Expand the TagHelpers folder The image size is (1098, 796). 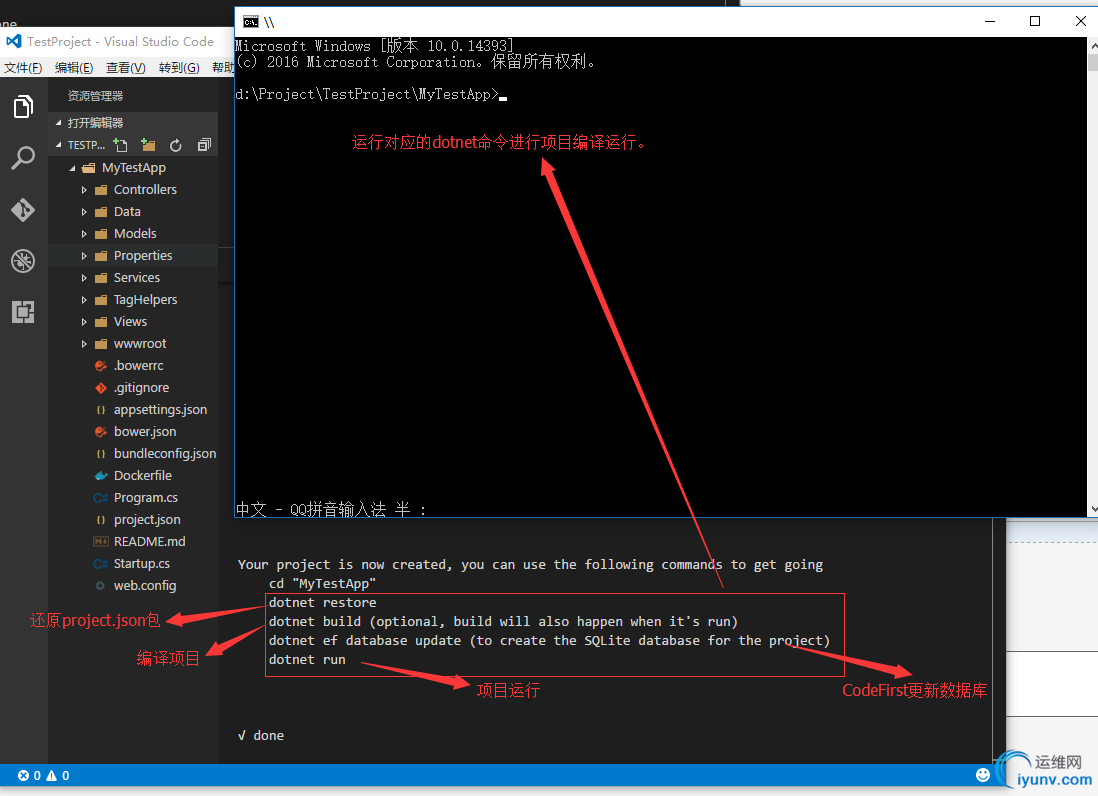(x=84, y=300)
